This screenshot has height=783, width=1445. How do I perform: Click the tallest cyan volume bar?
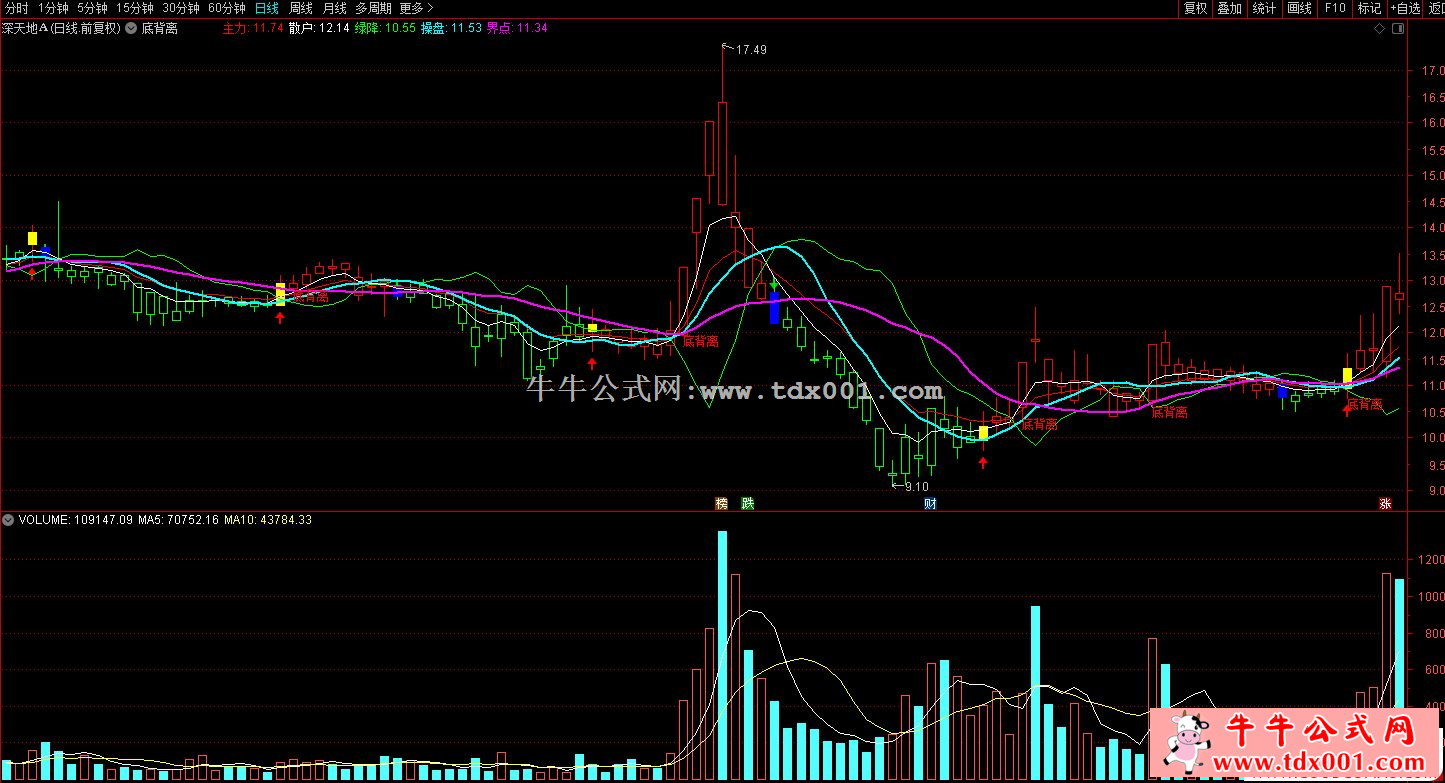[x=722, y=656]
